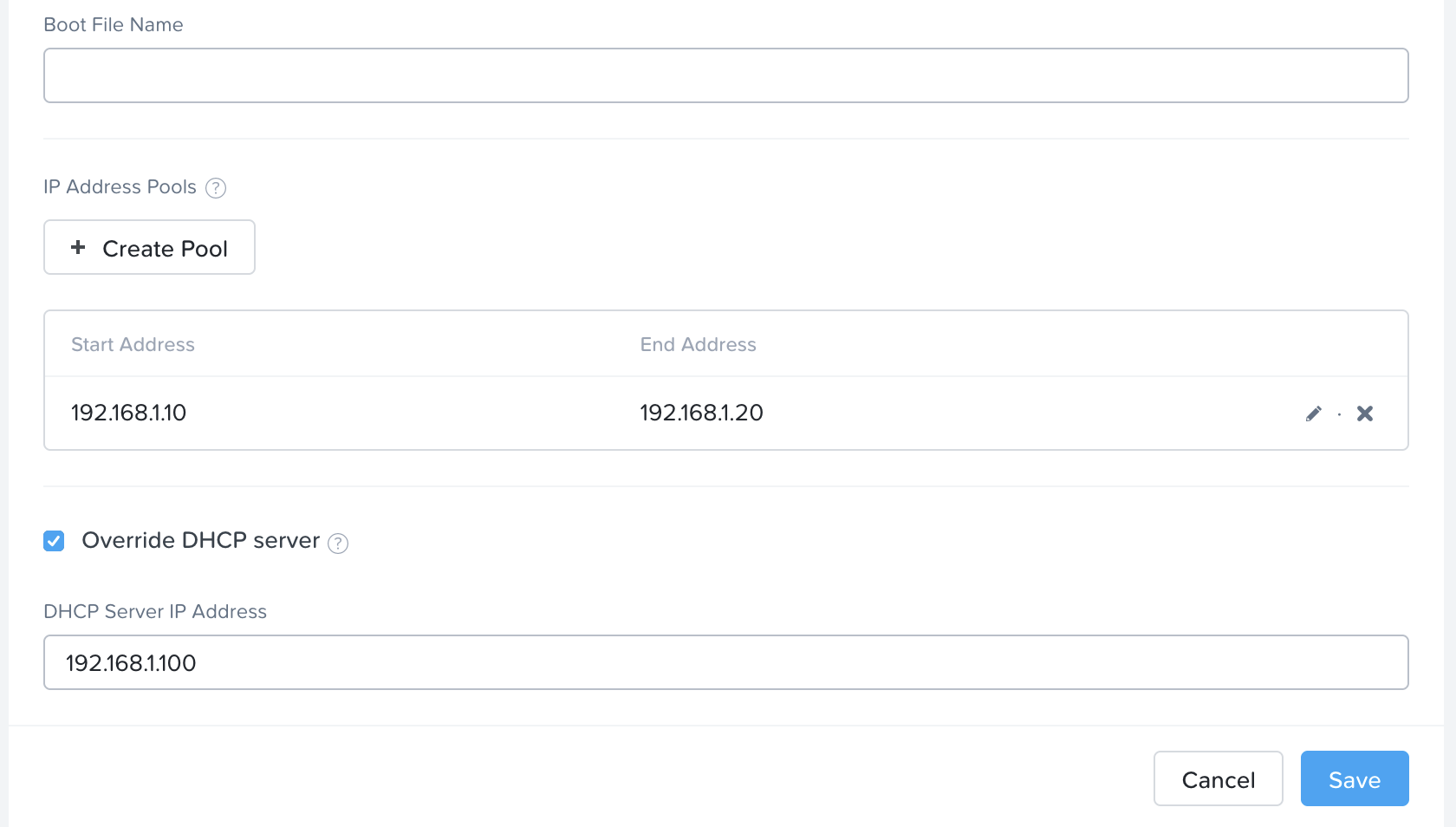Viewport: 1456px width, 827px height.
Task: Click the IP Address Pools label
Action: pos(120,187)
